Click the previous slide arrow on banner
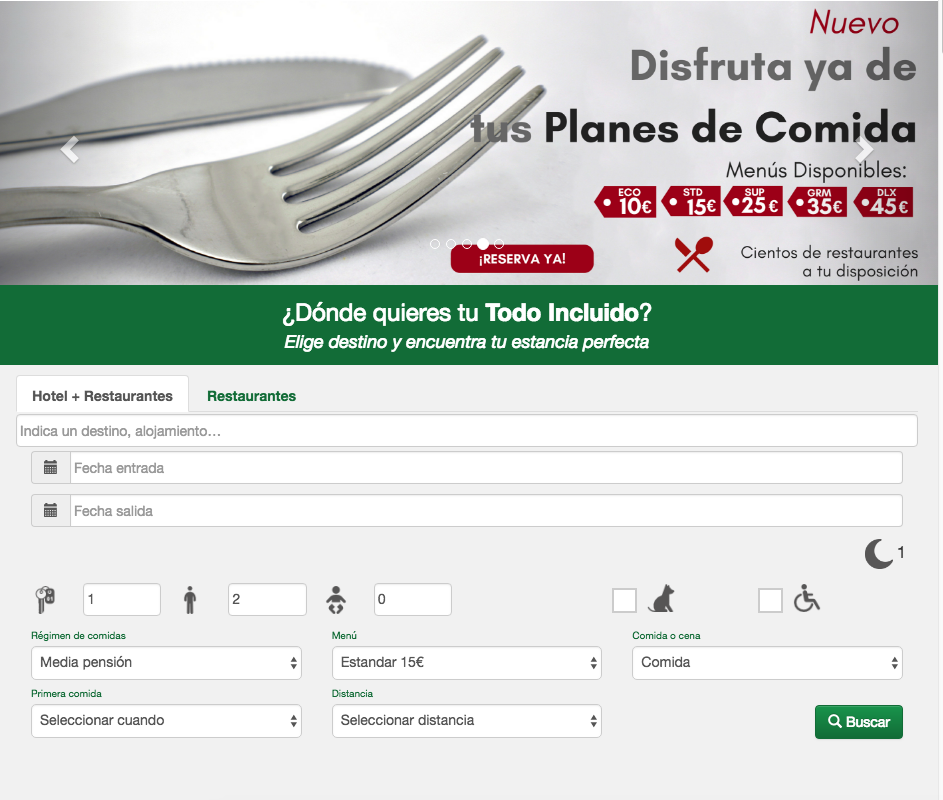Screen dimensions: 943x800 (70, 150)
